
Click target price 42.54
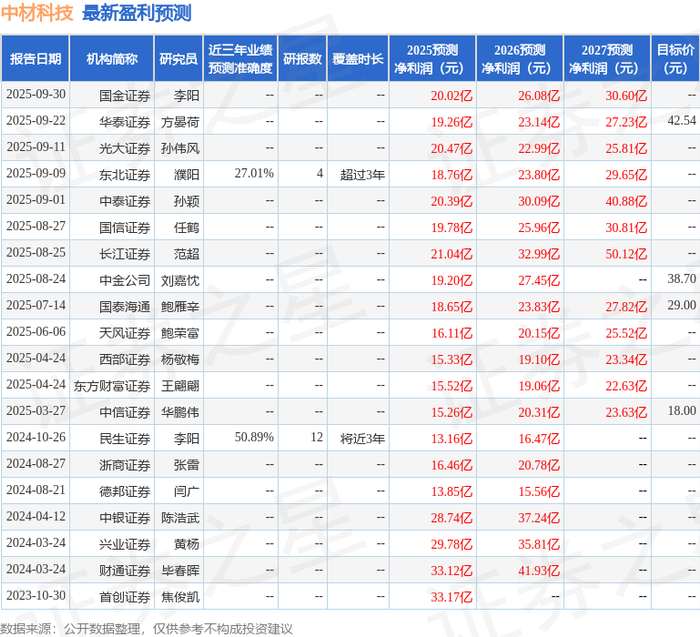(682, 121)
